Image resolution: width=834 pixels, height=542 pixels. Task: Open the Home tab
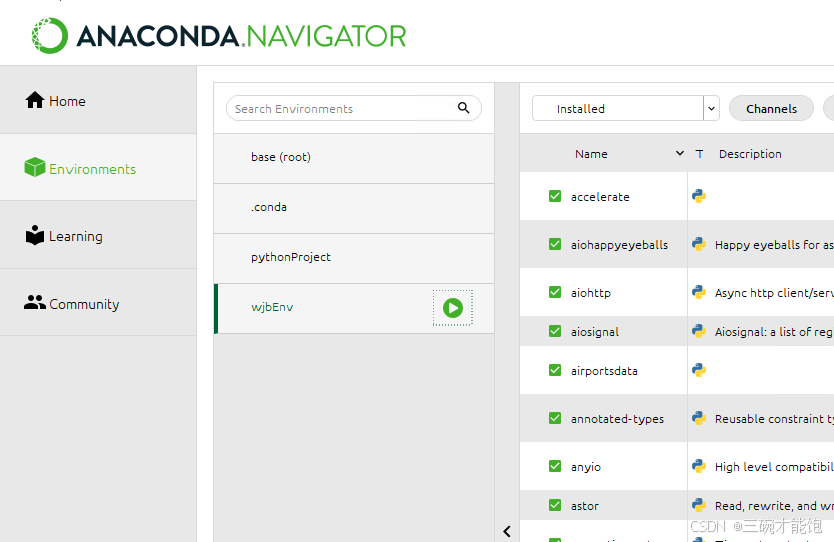click(98, 100)
